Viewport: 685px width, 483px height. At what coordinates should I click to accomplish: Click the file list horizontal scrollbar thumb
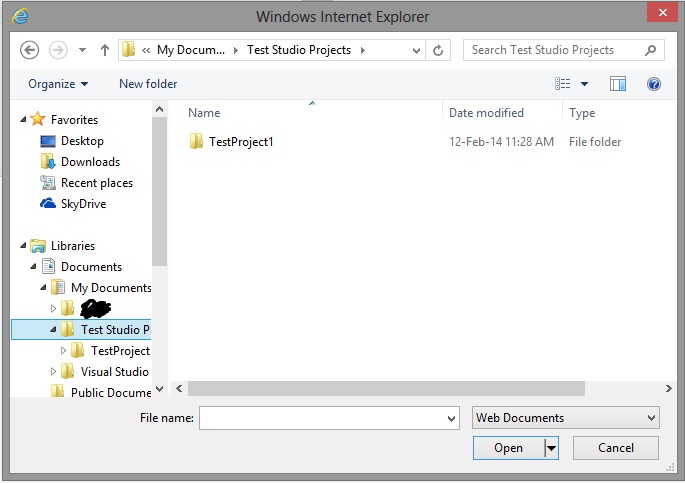(386, 388)
